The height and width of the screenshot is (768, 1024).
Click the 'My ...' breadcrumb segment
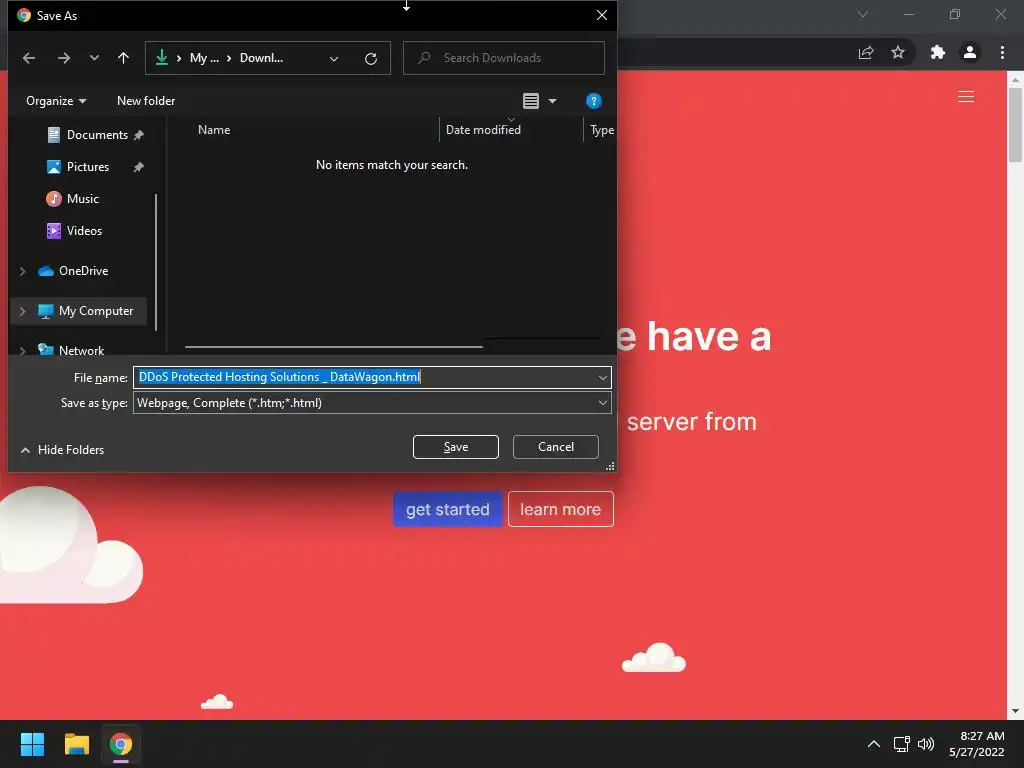(x=204, y=58)
